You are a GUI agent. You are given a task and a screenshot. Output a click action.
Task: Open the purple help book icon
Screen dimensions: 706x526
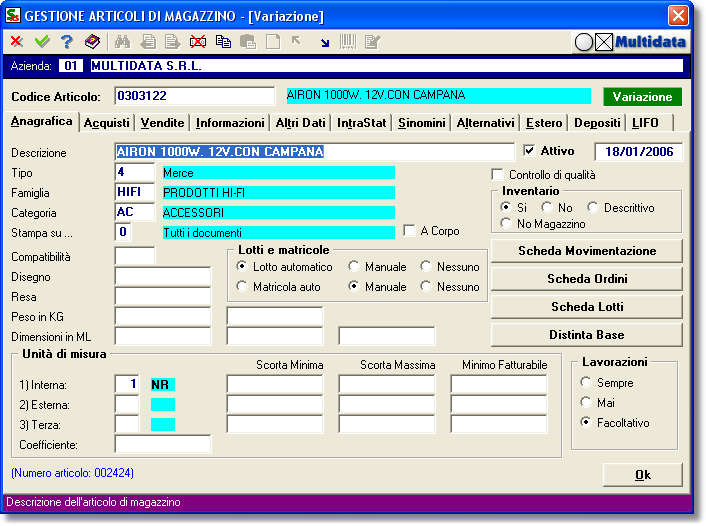92,41
